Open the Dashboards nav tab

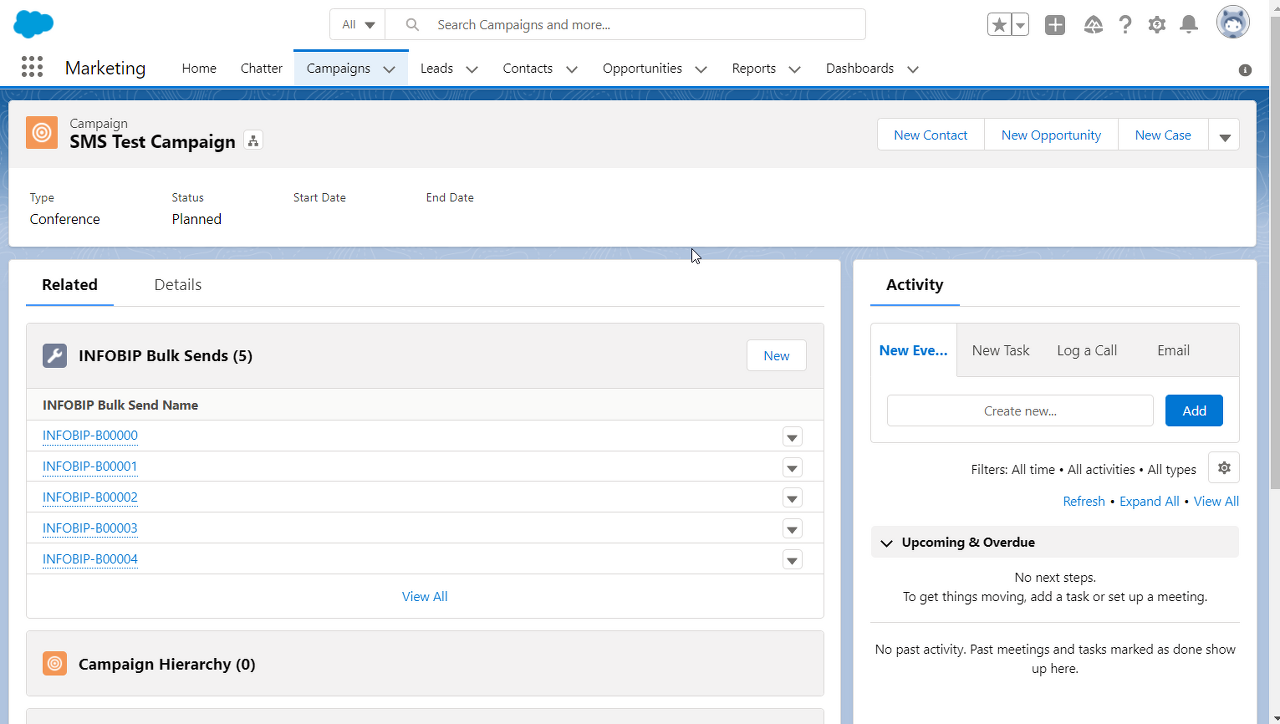click(x=859, y=68)
